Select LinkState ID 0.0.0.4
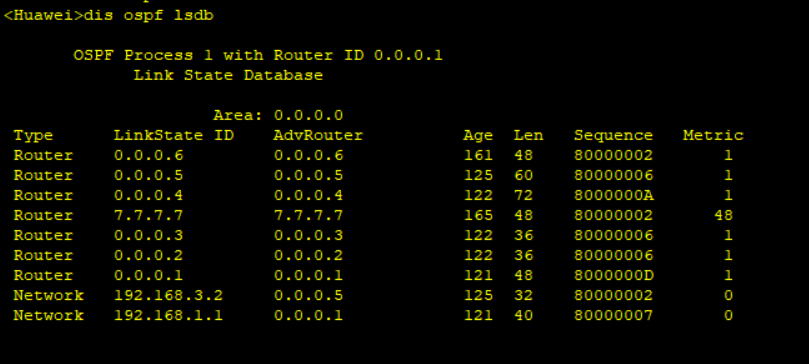Screen dimensions: 809x364 [149, 196]
